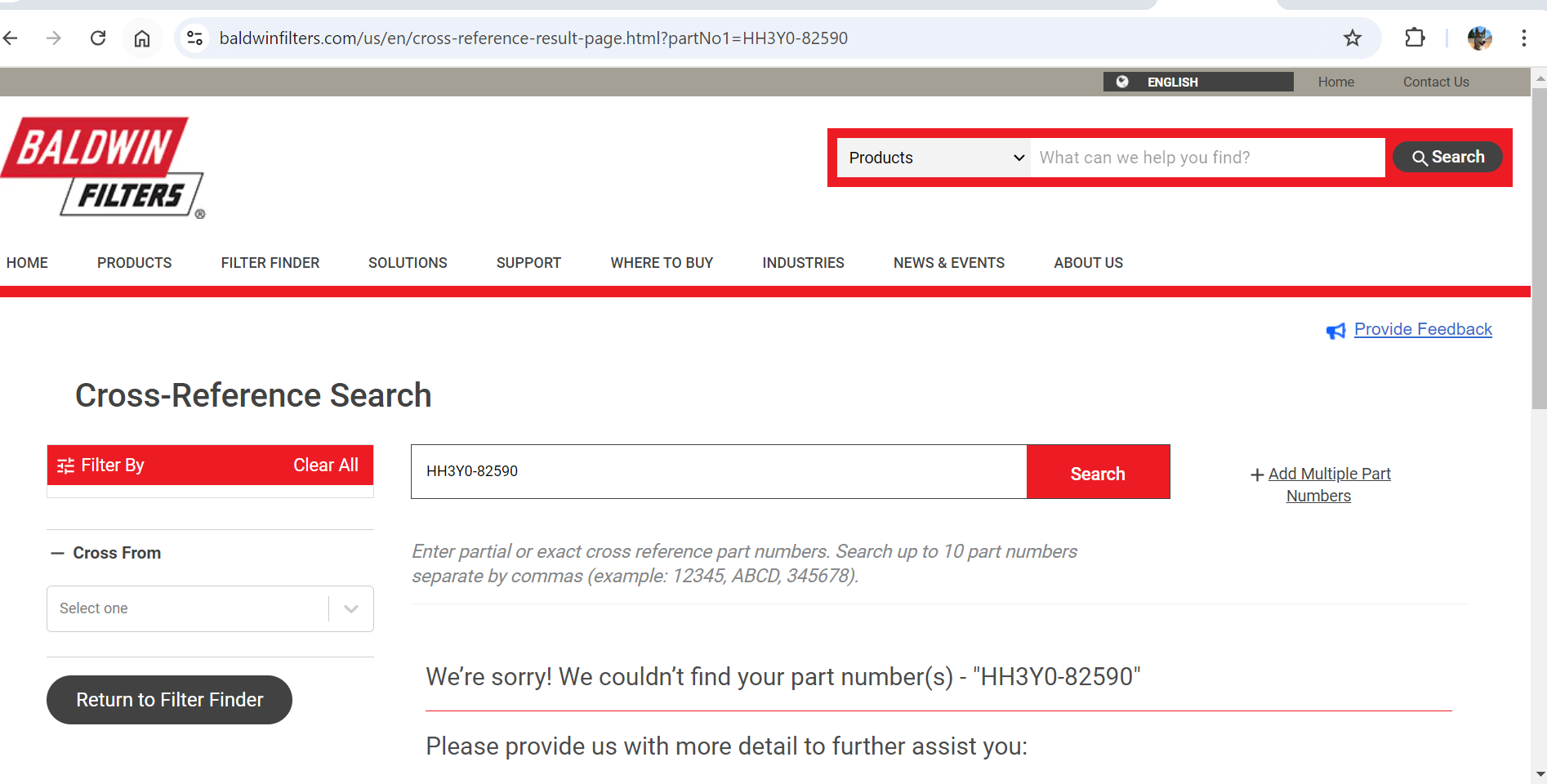This screenshot has width=1547, height=784.
Task: Open INDUSTRIES navigation menu
Action: [804, 263]
